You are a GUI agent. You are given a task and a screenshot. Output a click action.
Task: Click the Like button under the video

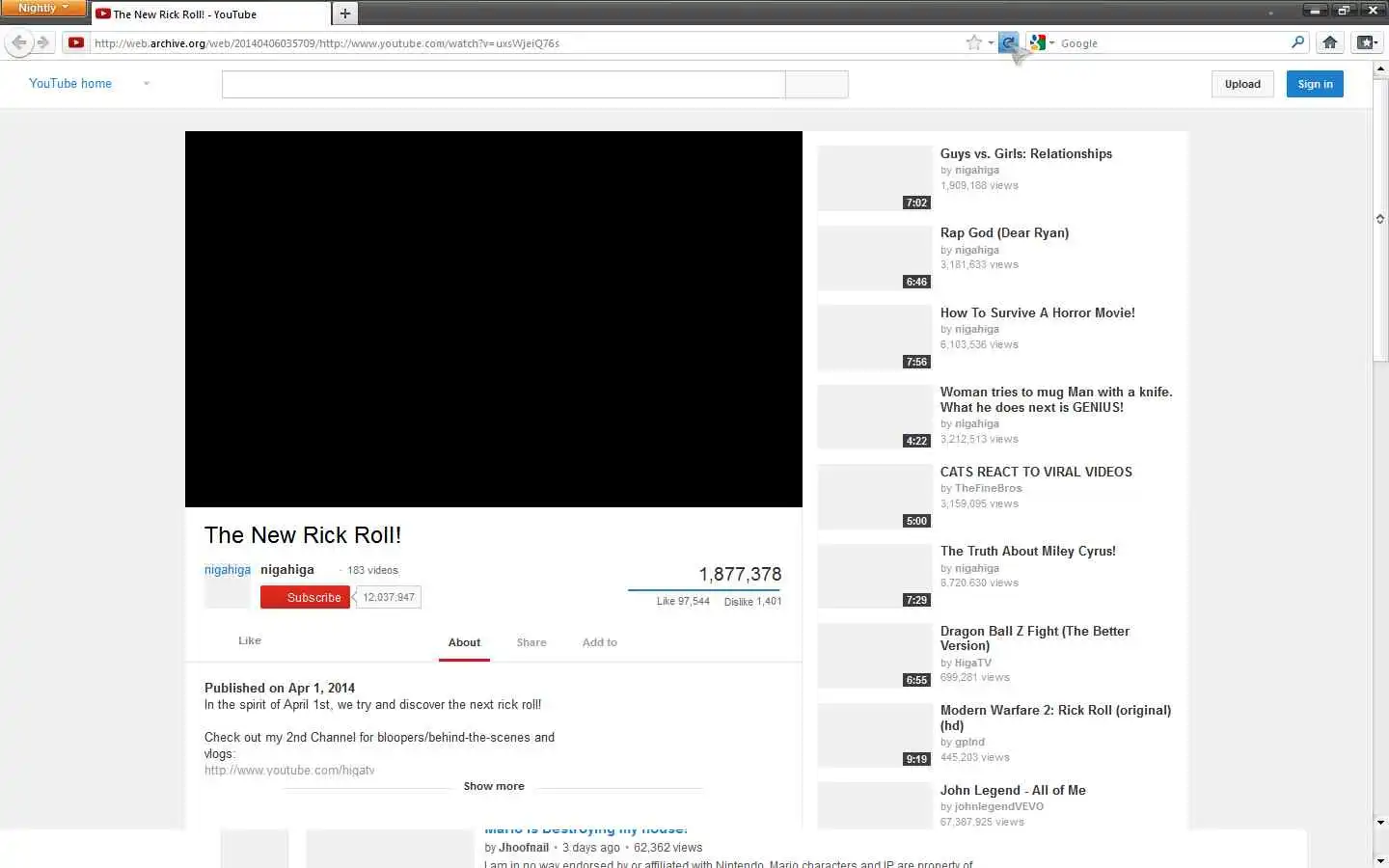pyautogui.click(x=250, y=640)
